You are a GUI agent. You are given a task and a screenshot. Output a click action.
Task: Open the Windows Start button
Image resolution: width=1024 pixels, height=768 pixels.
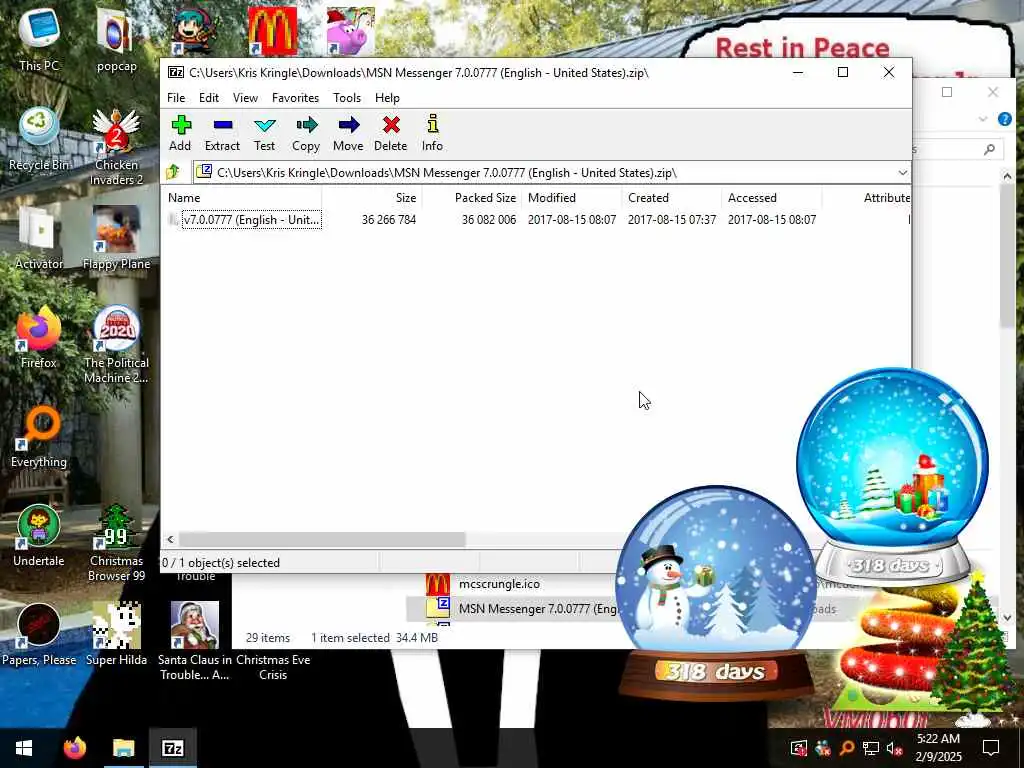[24, 748]
